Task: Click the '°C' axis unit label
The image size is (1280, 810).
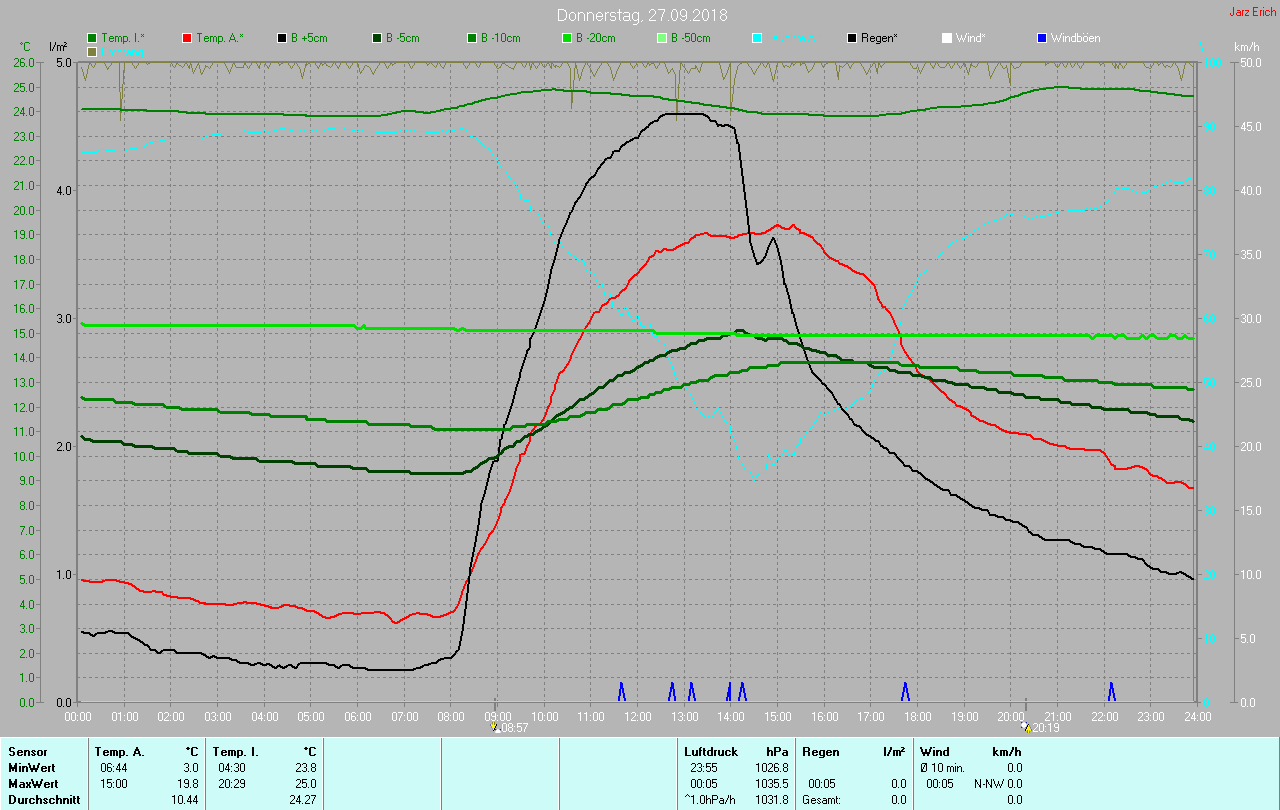Action: (25, 47)
